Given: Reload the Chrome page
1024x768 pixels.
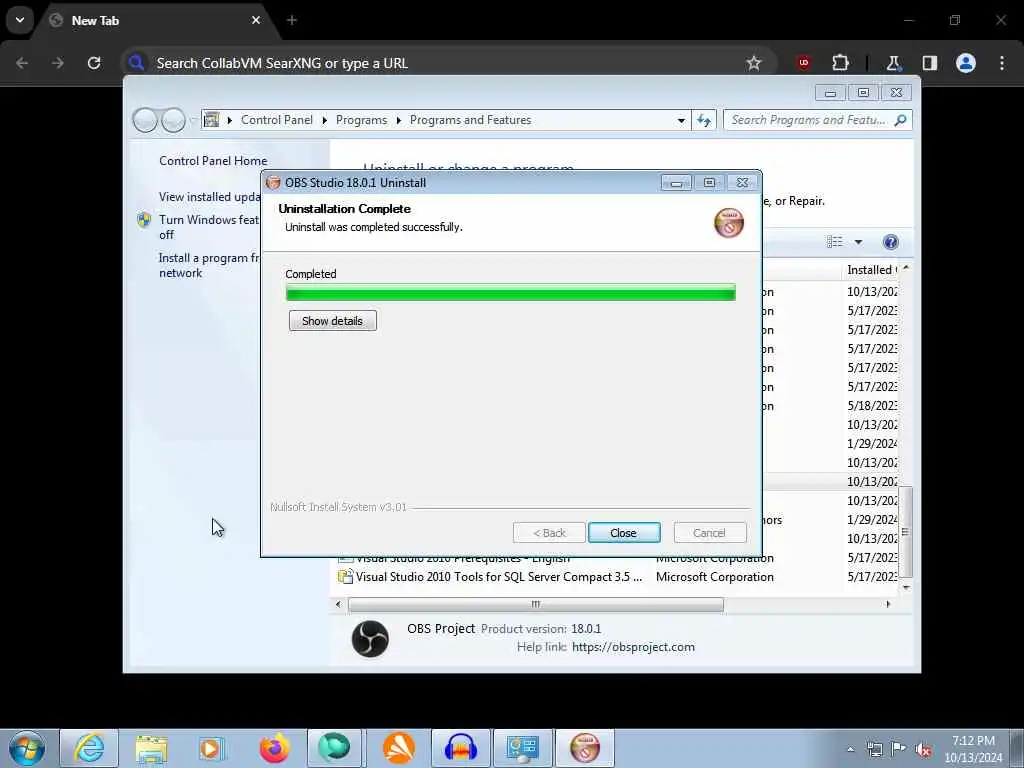Looking at the screenshot, I should (94, 63).
